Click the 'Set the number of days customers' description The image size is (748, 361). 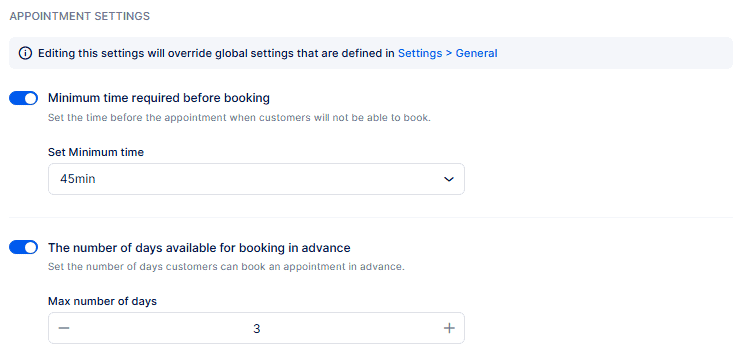point(226,267)
